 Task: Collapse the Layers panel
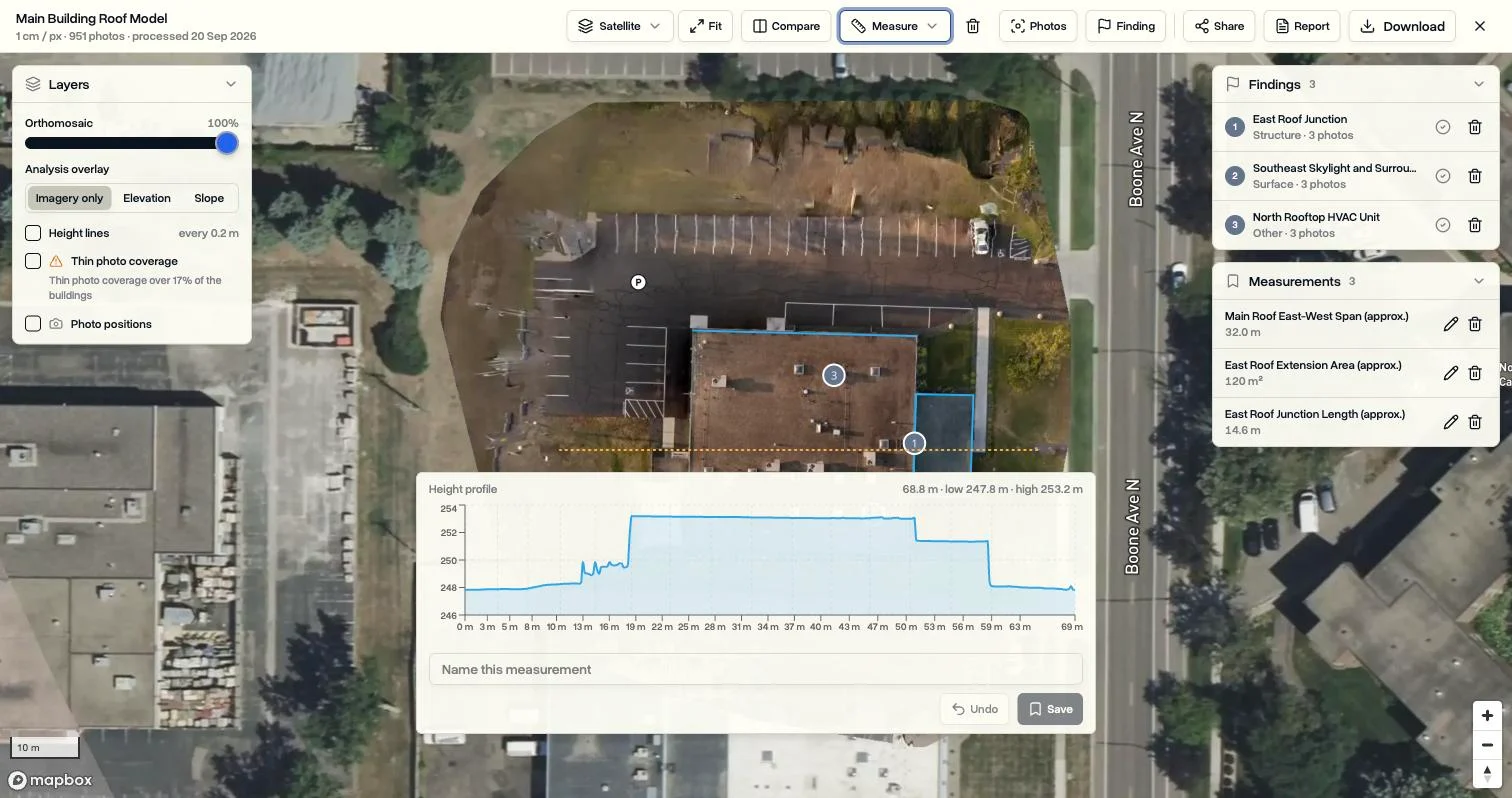pos(231,84)
